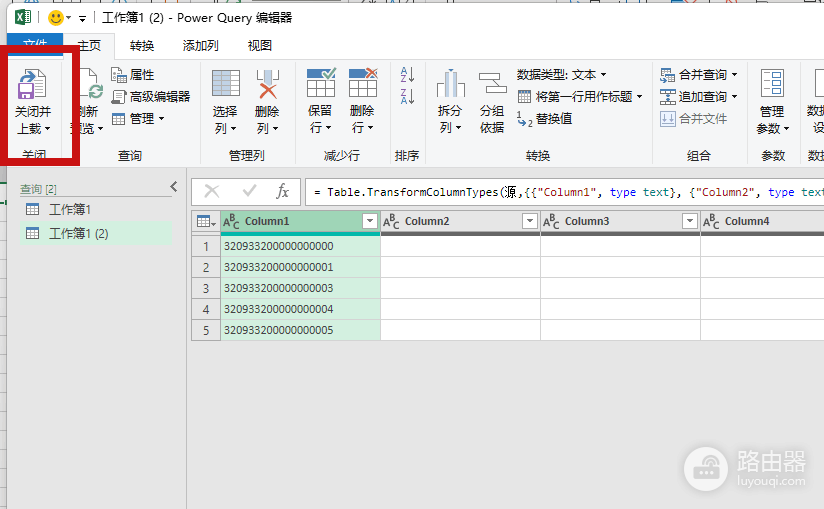Click the Remove Rows (删除行) icon
The height and width of the screenshot is (509, 824).
tap(363, 82)
